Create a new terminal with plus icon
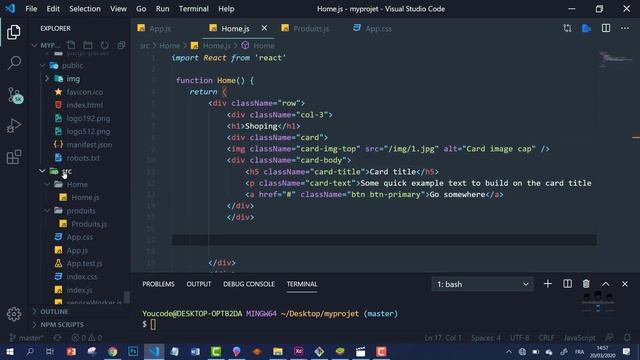Image resolution: width=640 pixels, height=360 pixels. 548,284
